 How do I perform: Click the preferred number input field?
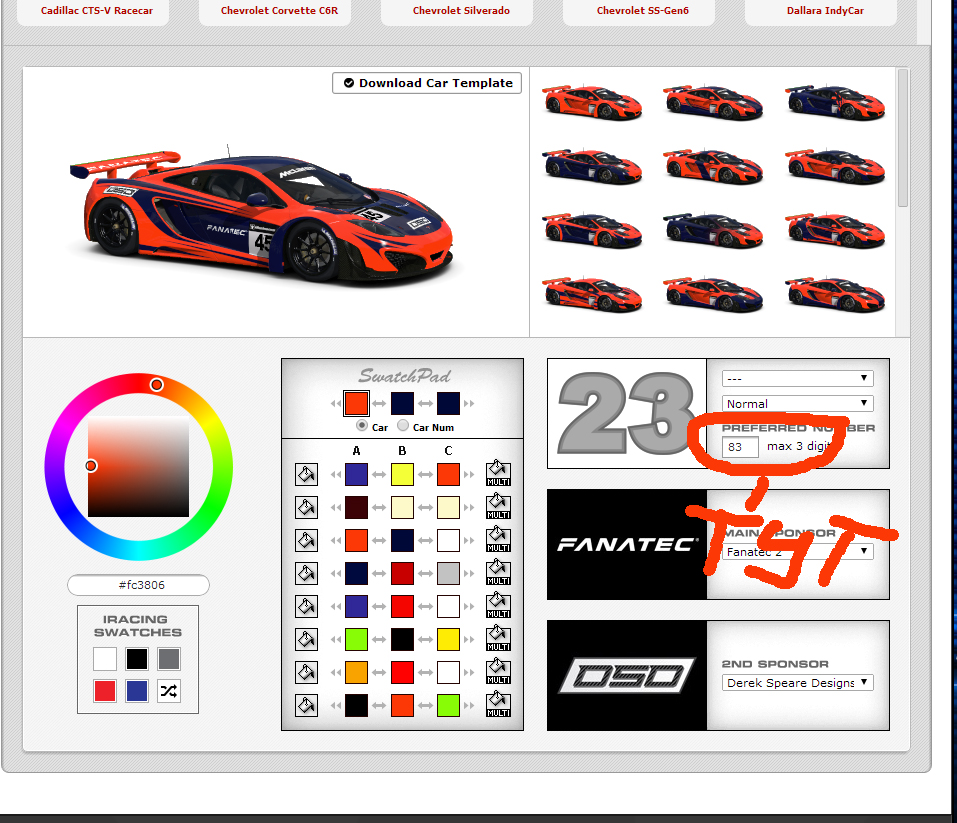pos(740,447)
